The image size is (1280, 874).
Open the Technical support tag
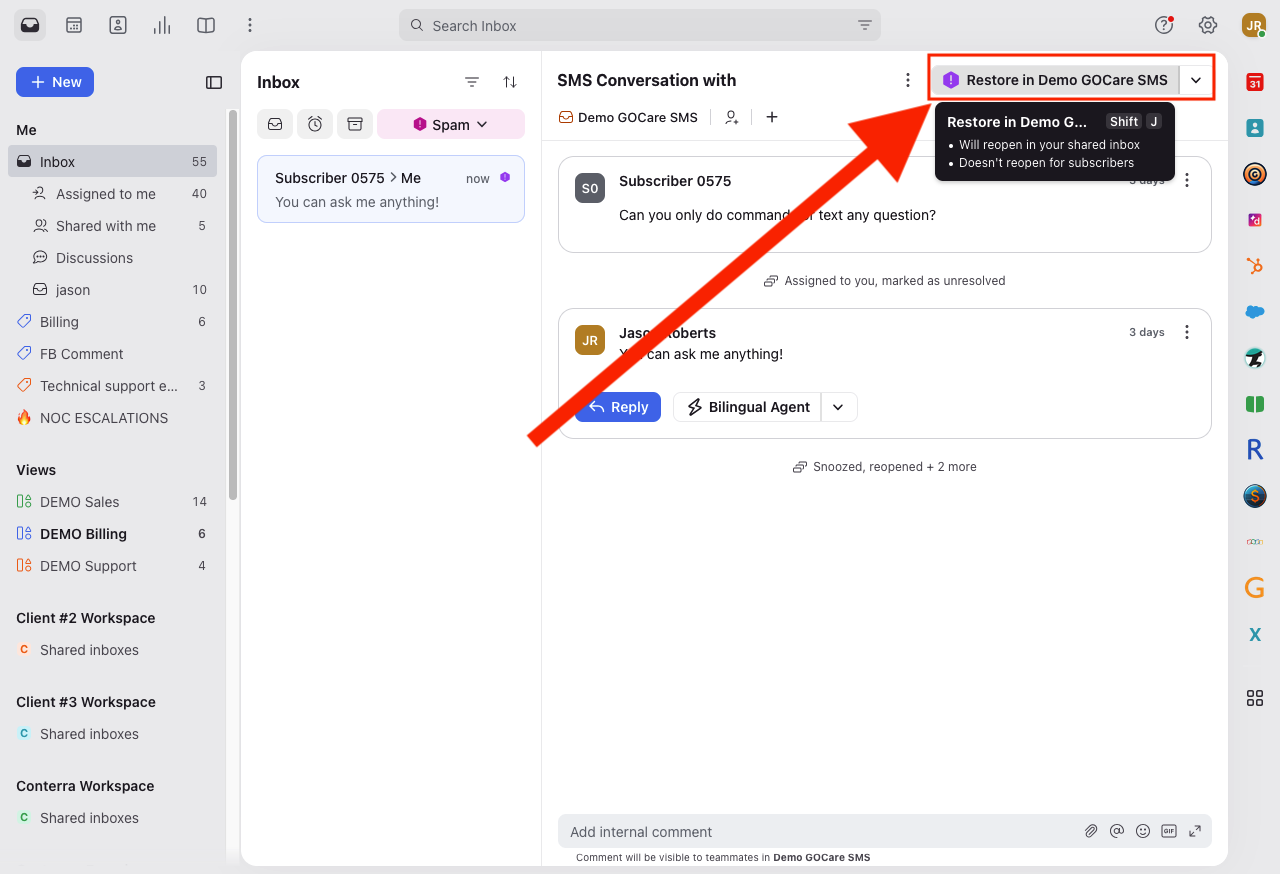point(112,386)
